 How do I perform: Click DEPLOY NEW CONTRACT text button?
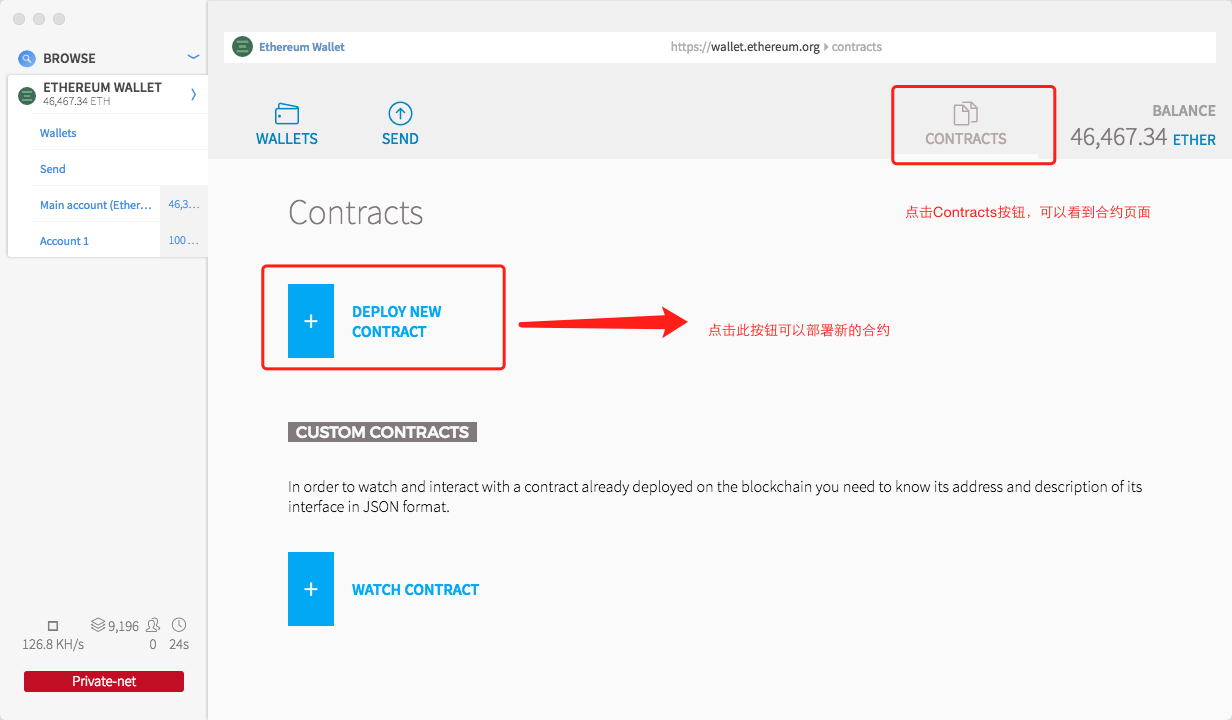397,322
